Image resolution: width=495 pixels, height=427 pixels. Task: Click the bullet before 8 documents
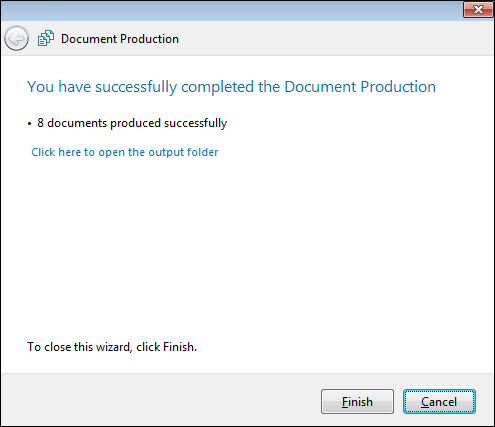(x=30, y=124)
